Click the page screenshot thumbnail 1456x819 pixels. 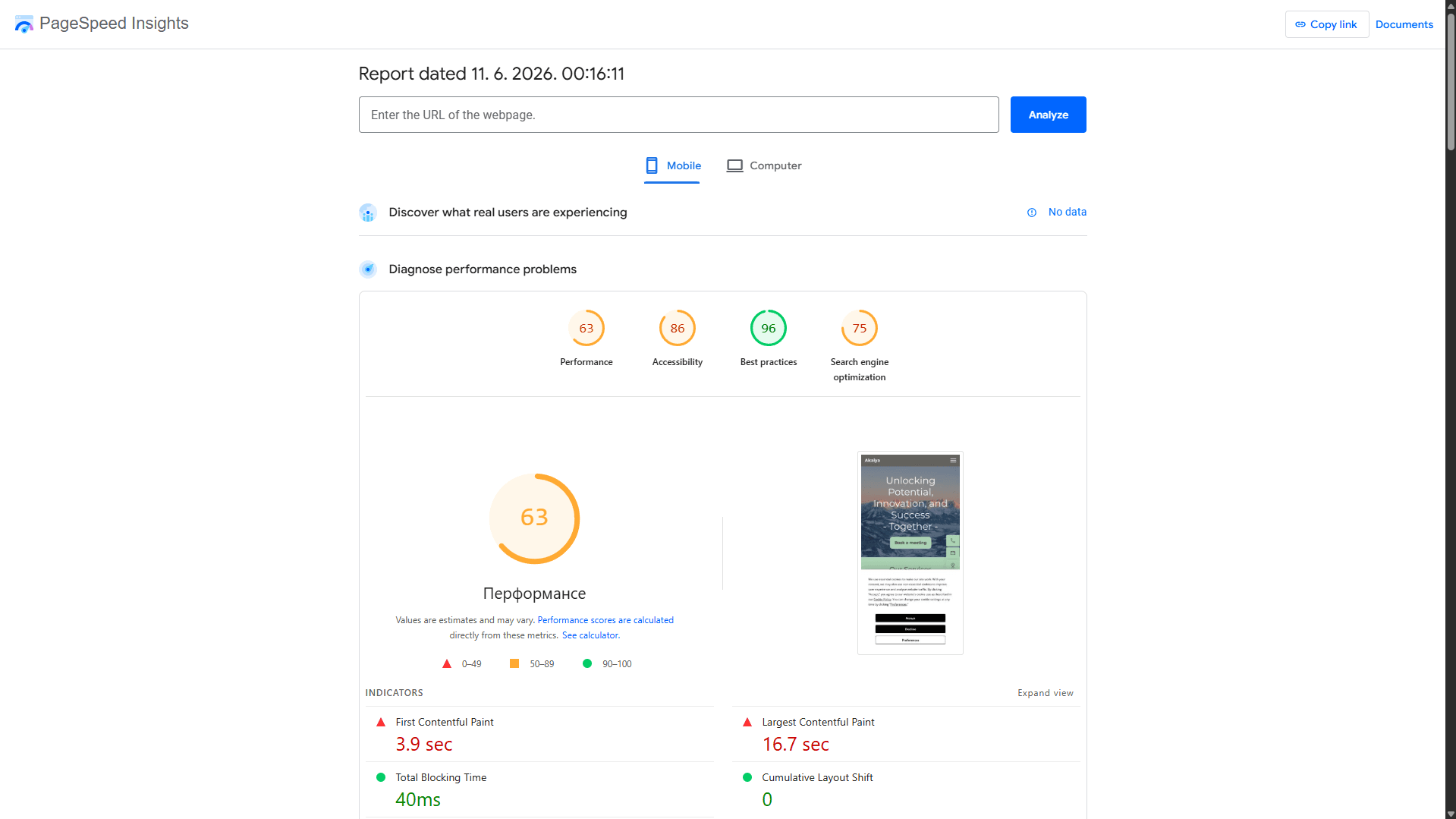click(910, 553)
